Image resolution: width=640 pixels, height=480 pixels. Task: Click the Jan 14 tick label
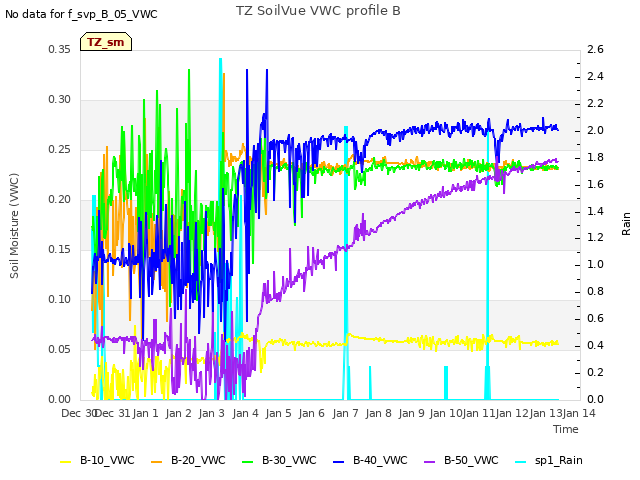click(579, 413)
